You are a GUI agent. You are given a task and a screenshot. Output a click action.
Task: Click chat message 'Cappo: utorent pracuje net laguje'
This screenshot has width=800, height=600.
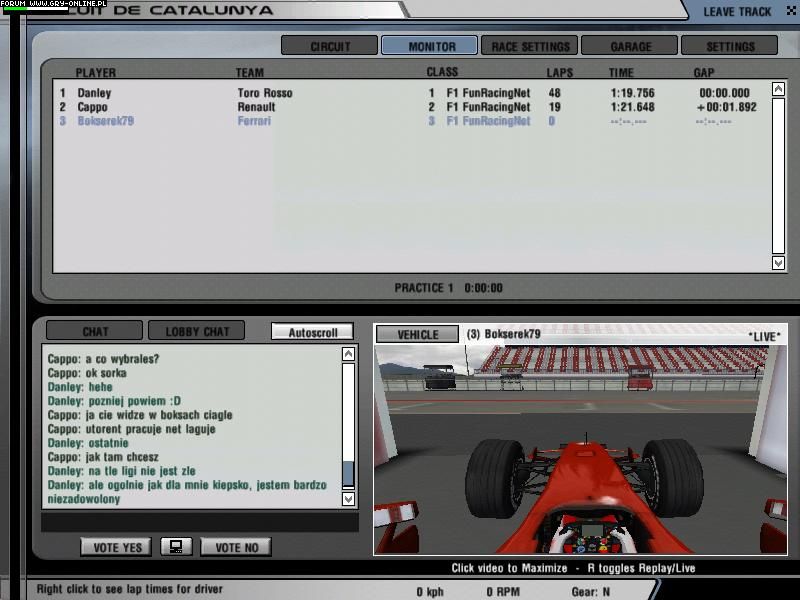pyautogui.click(x=132, y=429)
